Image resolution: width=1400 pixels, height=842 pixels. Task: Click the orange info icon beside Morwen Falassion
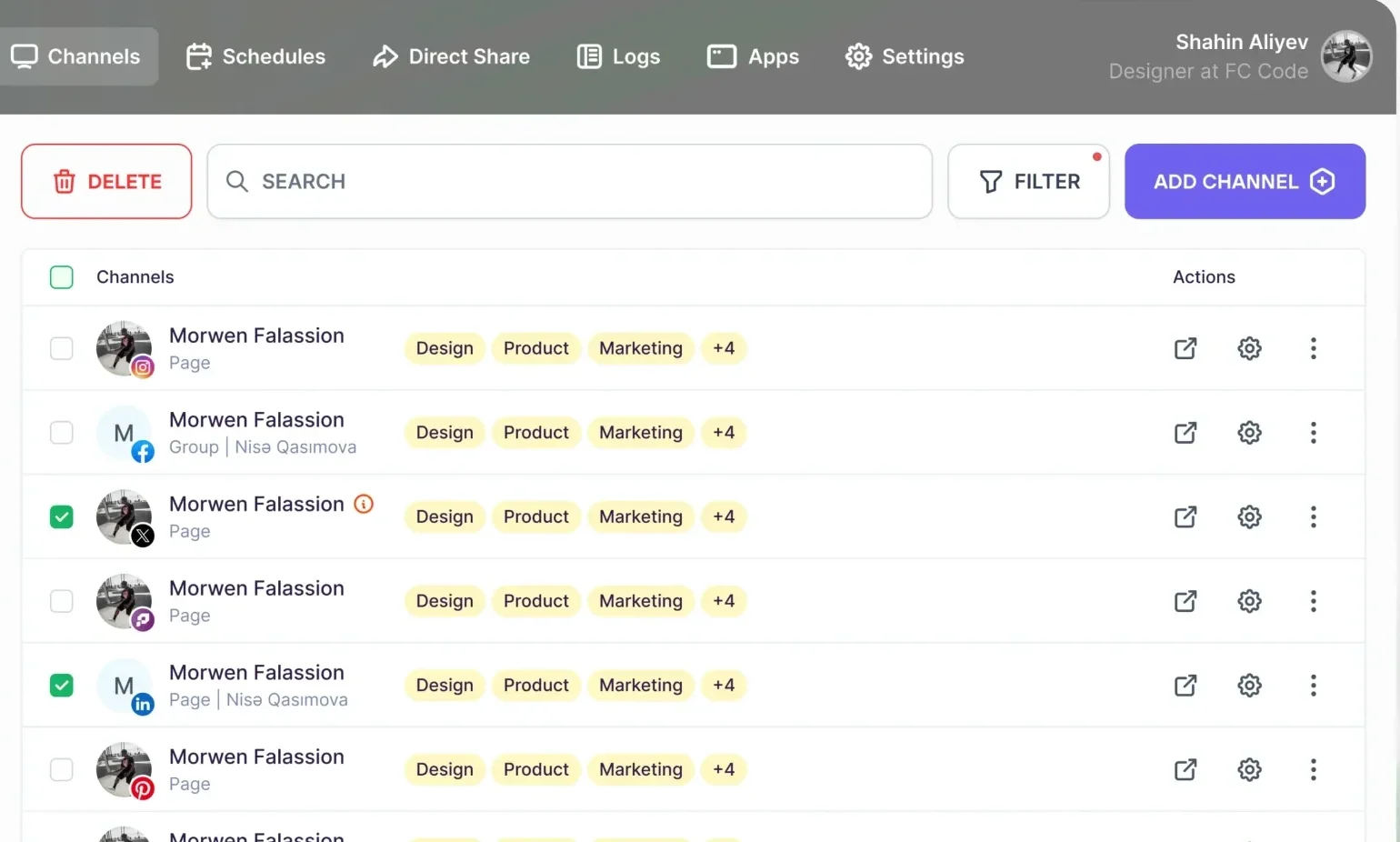point(364,504)
